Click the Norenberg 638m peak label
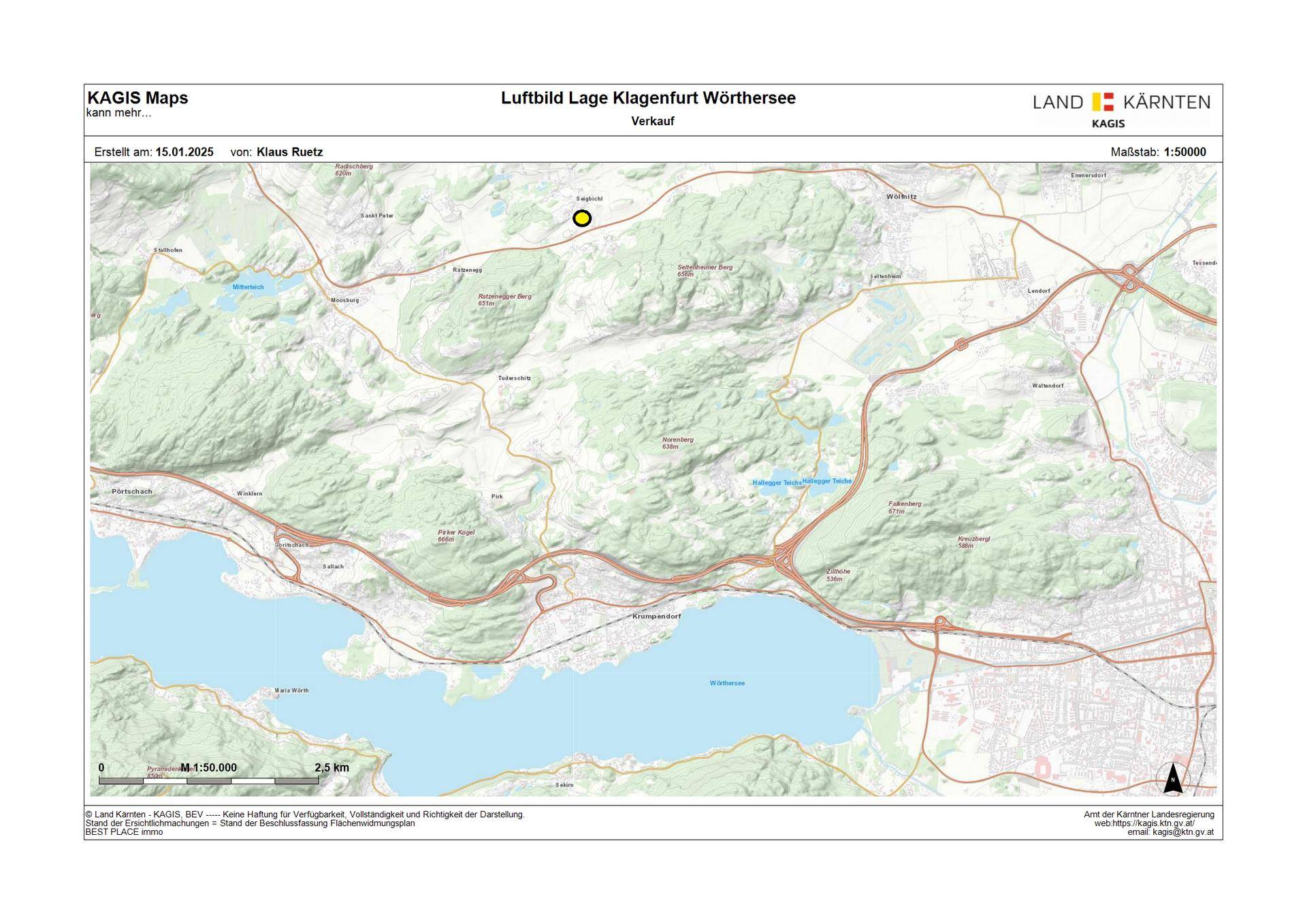 (x=677, y=443)
